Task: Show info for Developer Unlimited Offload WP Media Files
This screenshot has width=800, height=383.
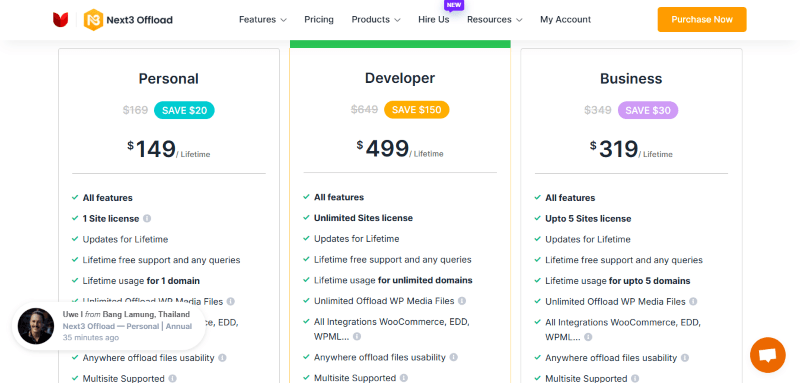Action: click(462, 301)
